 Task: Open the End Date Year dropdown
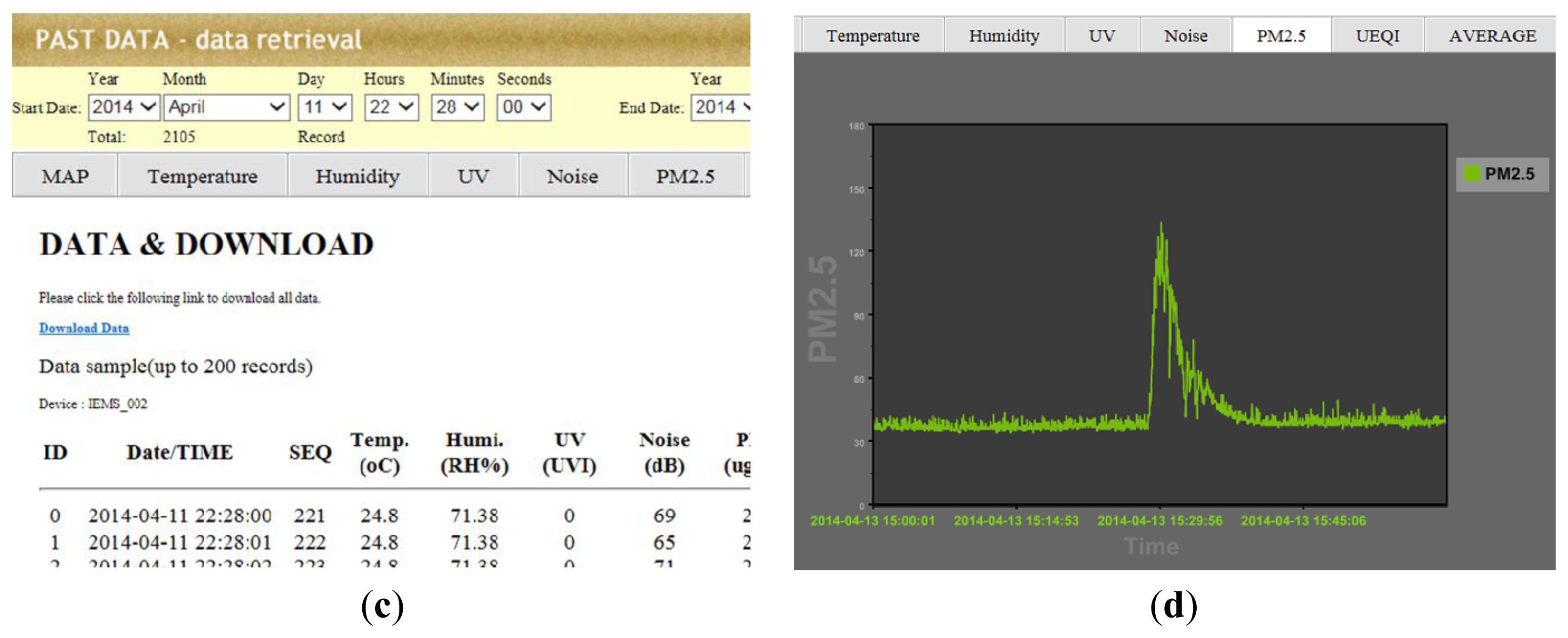point(721,108)
